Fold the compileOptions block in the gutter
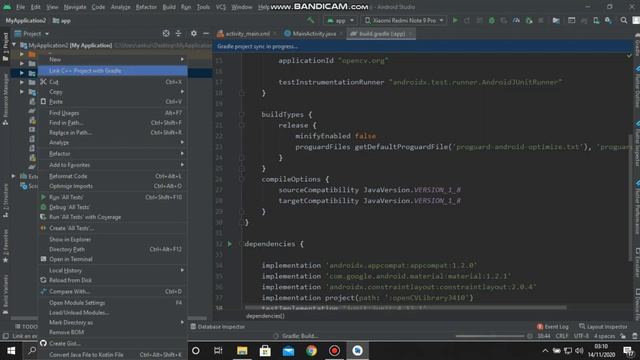Screen dimensions: 640x360 tap(241, 179)
